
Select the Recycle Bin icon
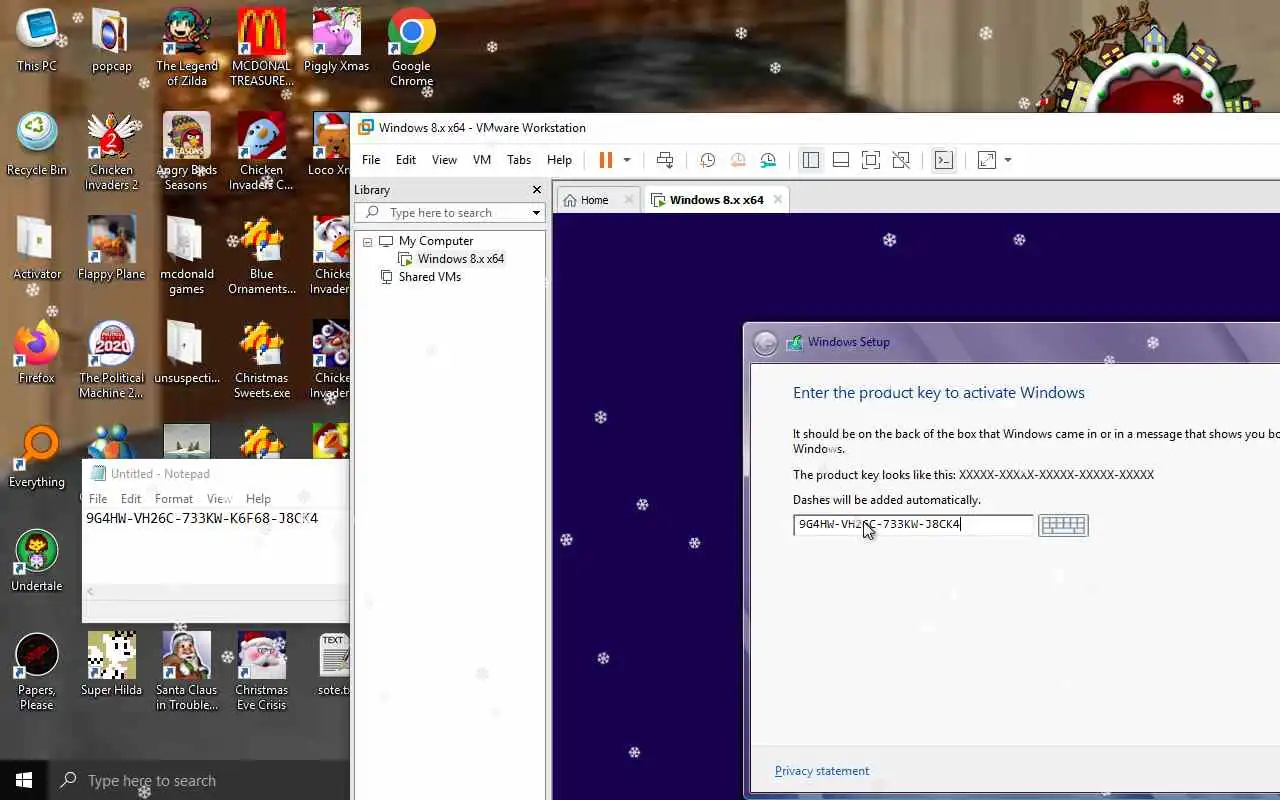(x=37, y=145)
